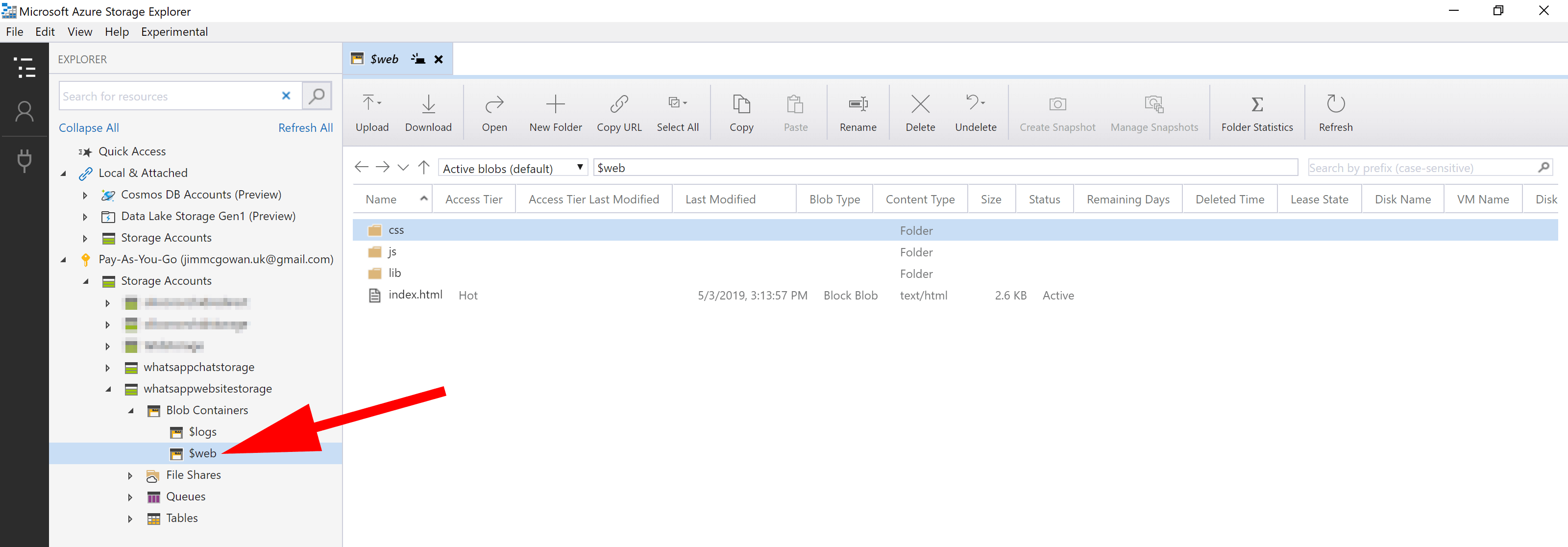
Task: Click the Rename toolbar button
Action: click(x=857, y=113)
